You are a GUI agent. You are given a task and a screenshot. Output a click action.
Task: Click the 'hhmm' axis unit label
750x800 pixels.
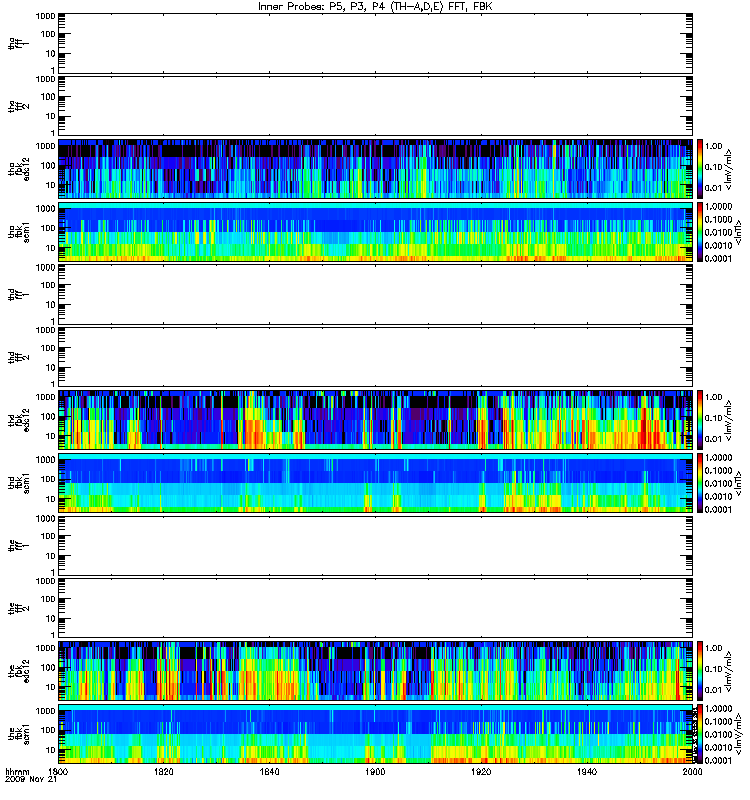point(17,772)
